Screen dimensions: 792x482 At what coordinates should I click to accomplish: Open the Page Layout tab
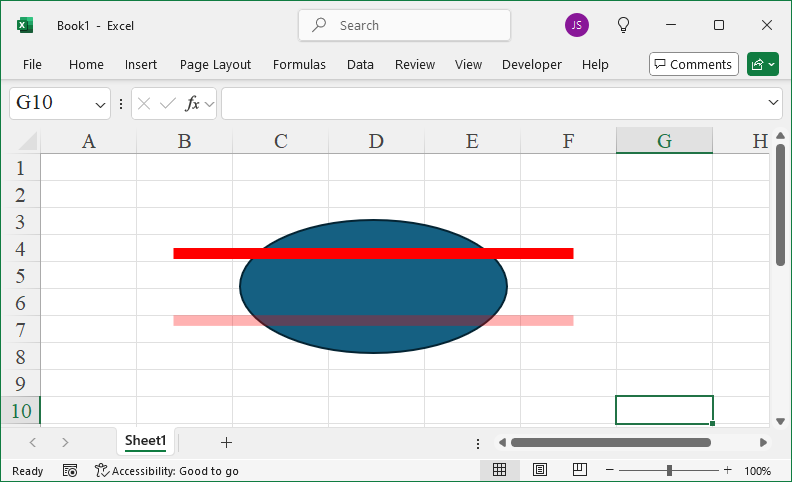click(x=215, y=65)
